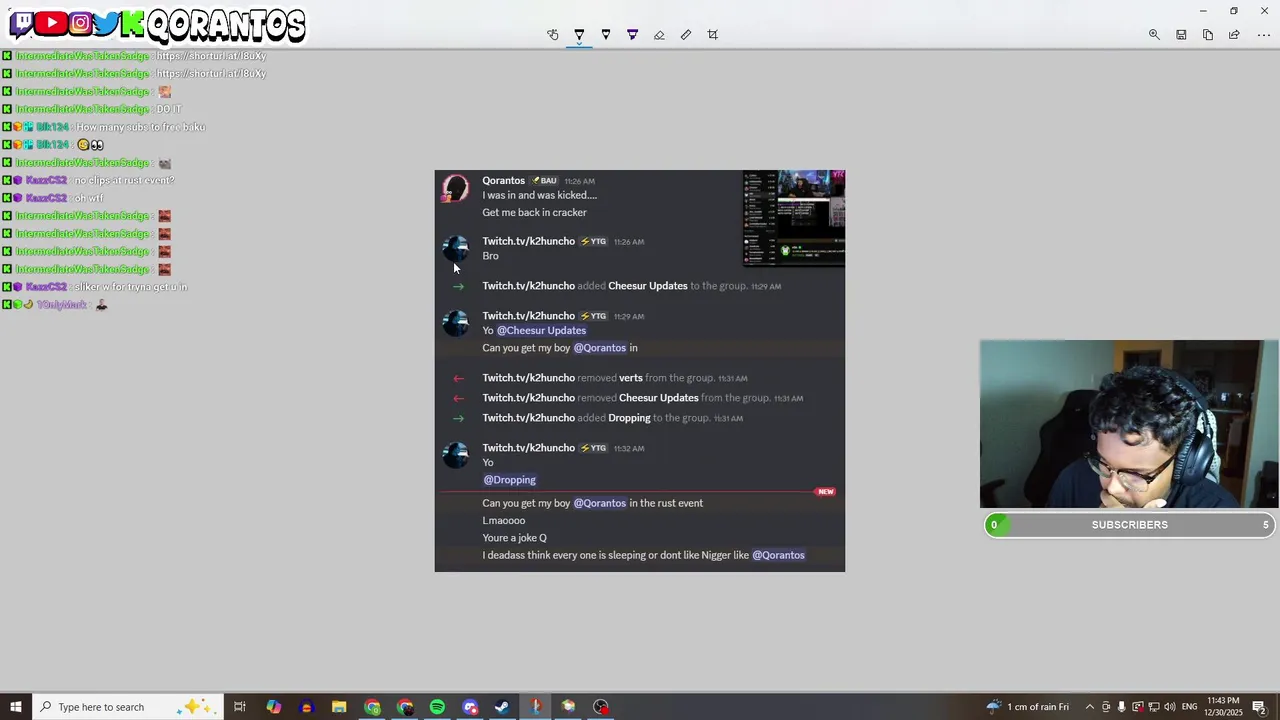Click the 'no clips at rust event?' chat line
Viewport: 1280px width, 720px height.
124,180
